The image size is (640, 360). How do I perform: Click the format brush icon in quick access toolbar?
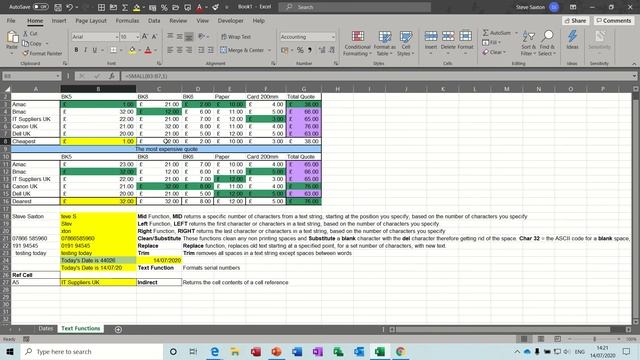[x=215, y=7]
